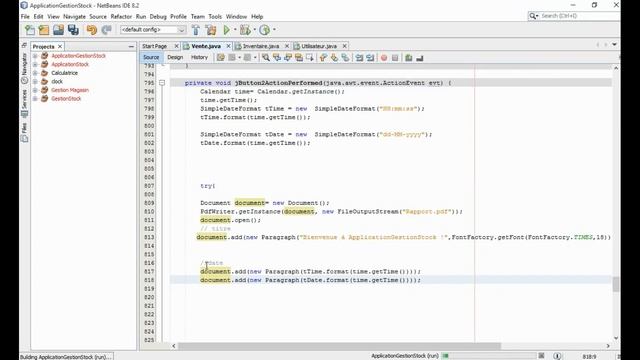
Task: Click Toggle Bookmark icon
Action: pos(345,58)
